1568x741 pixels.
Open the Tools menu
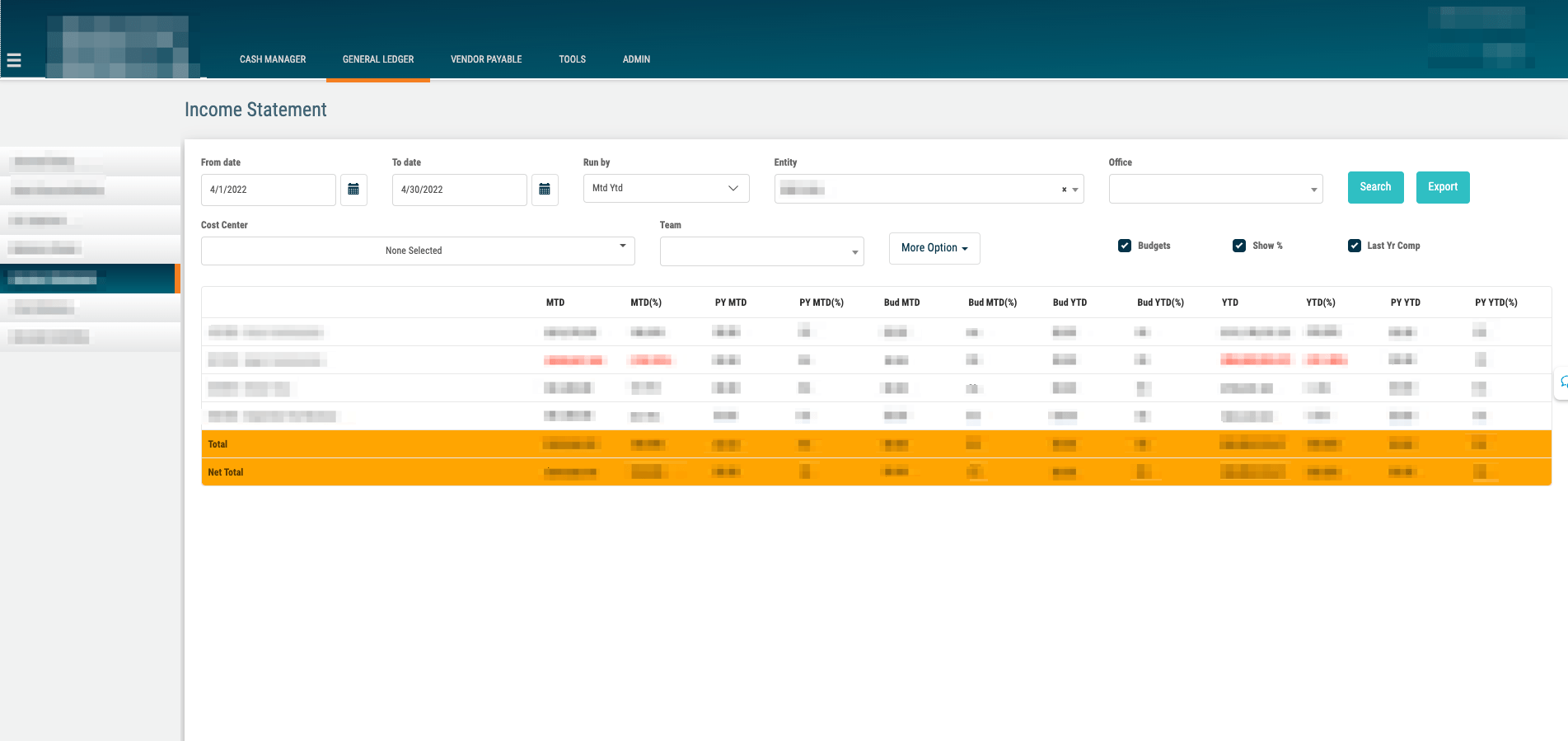pyautogui.click(x=572, y=59)
